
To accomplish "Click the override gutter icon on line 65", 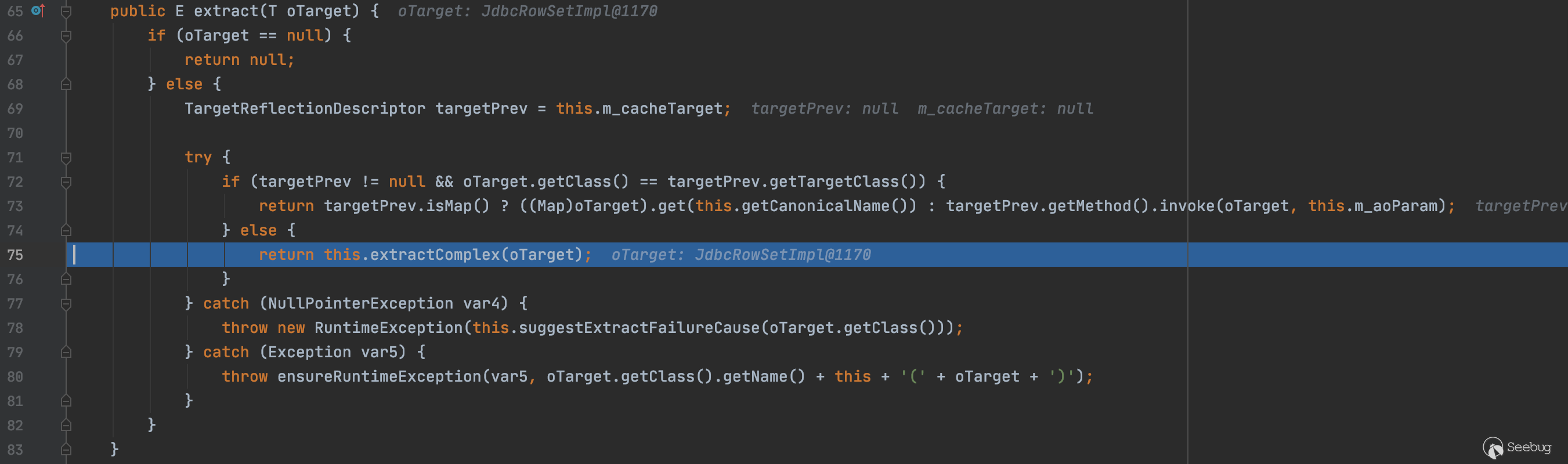I will [x=38, y=11].
